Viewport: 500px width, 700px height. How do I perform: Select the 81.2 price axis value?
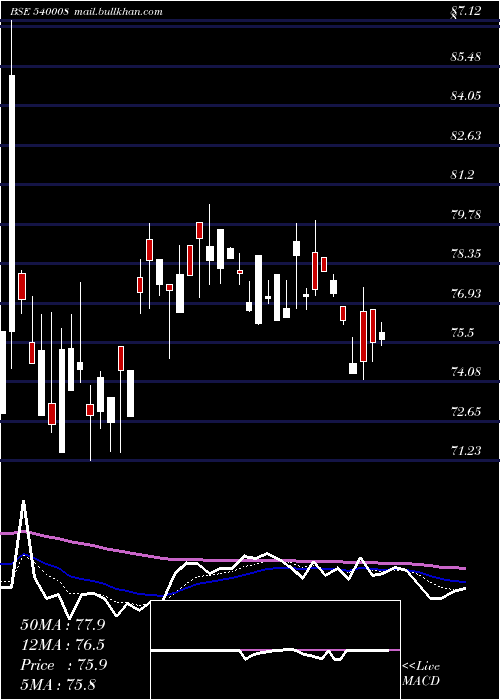click(462, 175)
